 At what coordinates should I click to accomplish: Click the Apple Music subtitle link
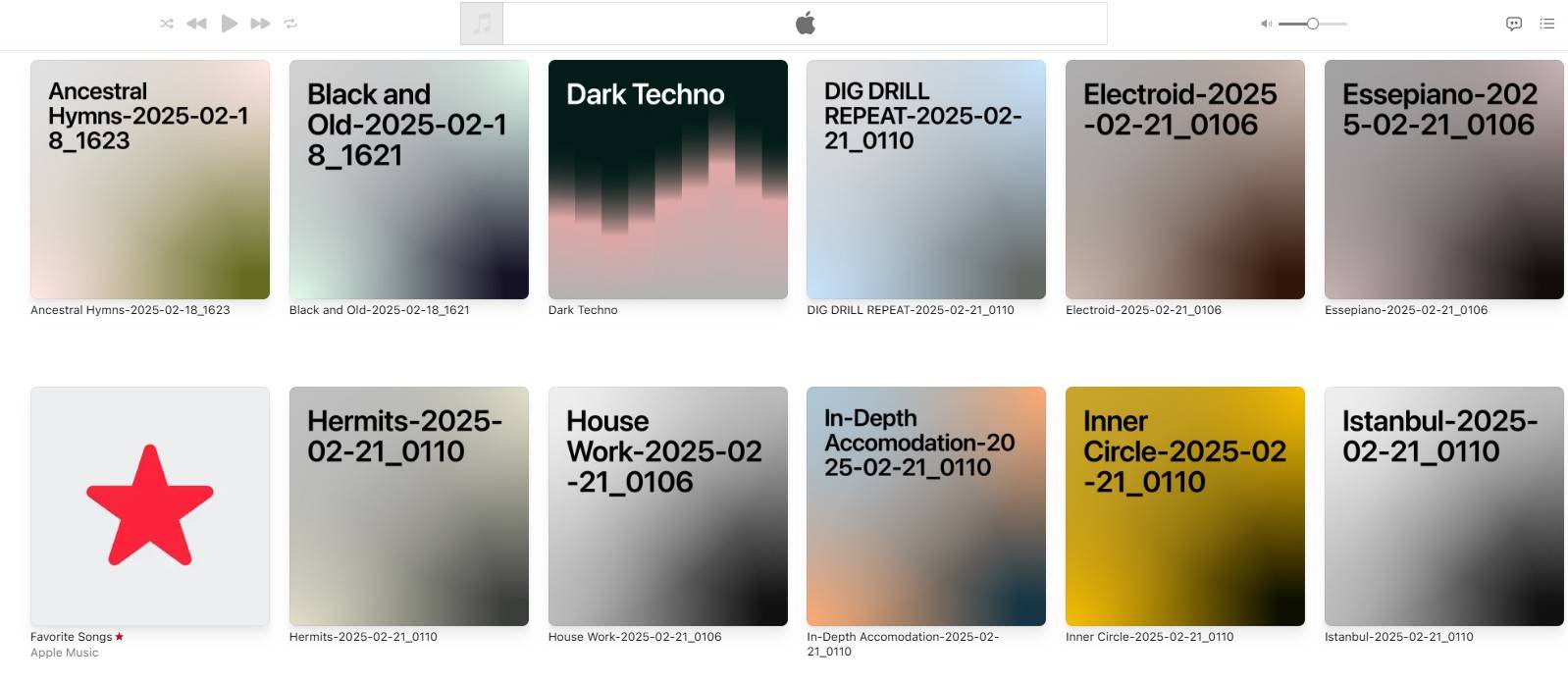coord(65,653)
